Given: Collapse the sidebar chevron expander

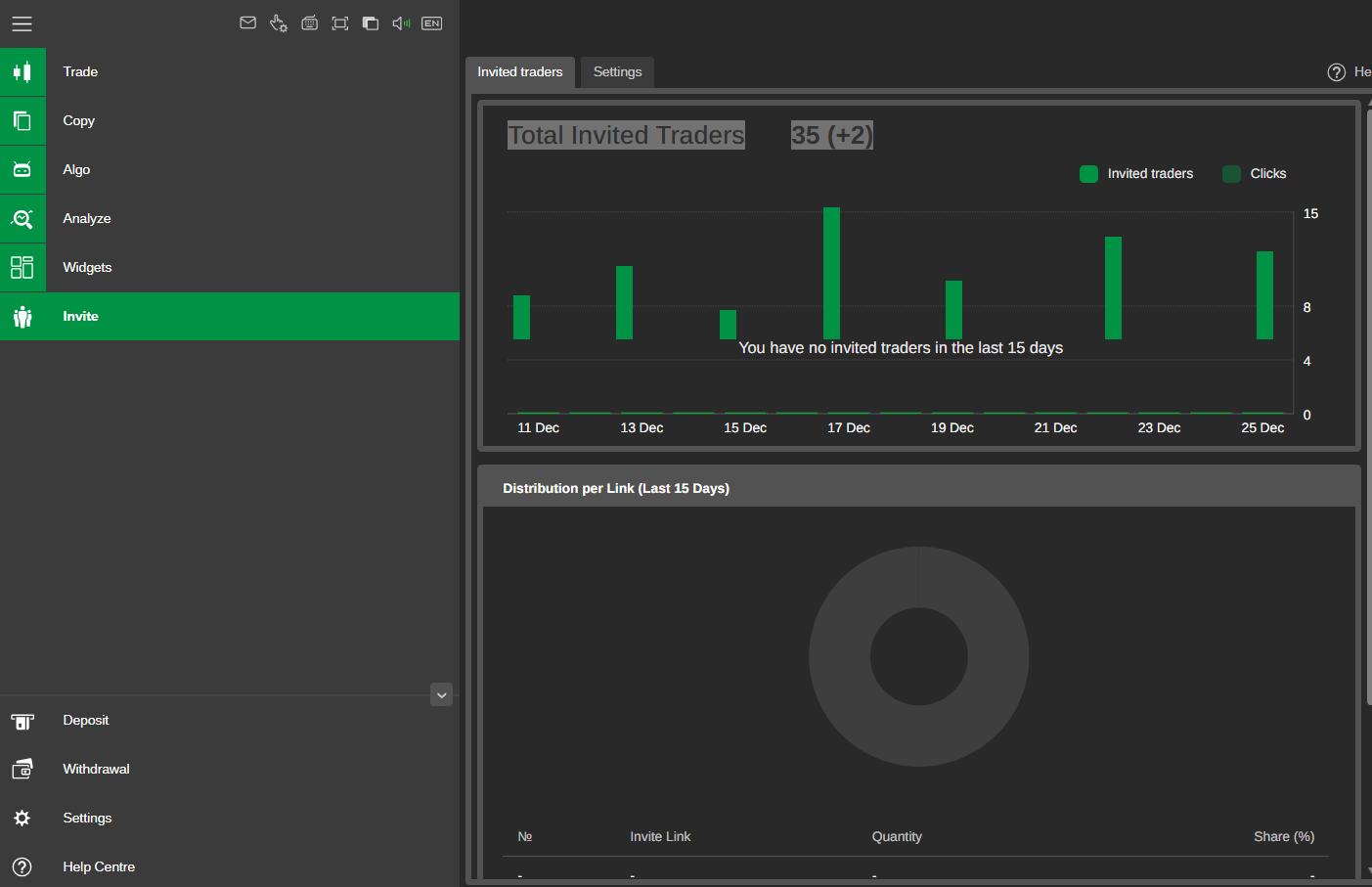Looking at the screenshot, I should pyautogui.click(x=441, y=694).
